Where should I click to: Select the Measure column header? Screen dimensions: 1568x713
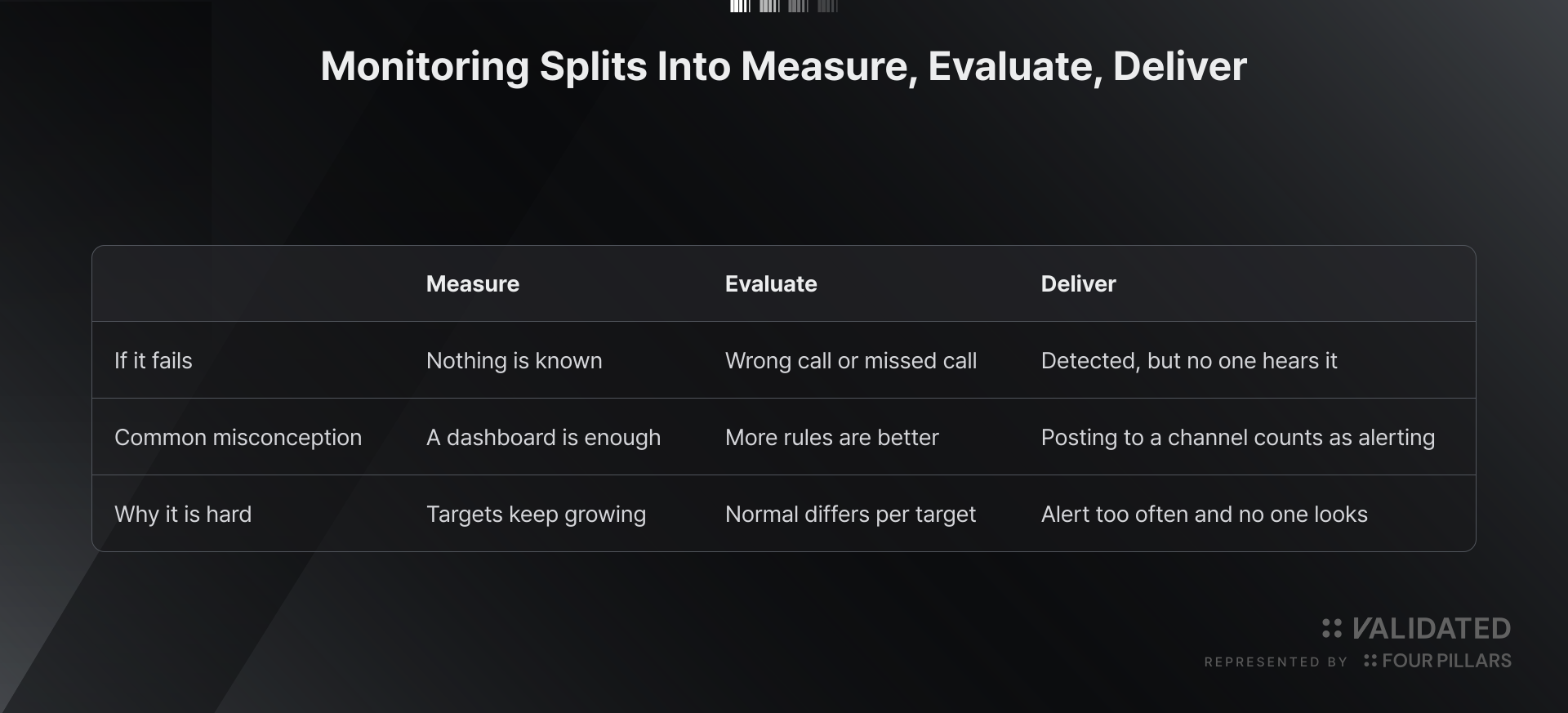(473, 284)
